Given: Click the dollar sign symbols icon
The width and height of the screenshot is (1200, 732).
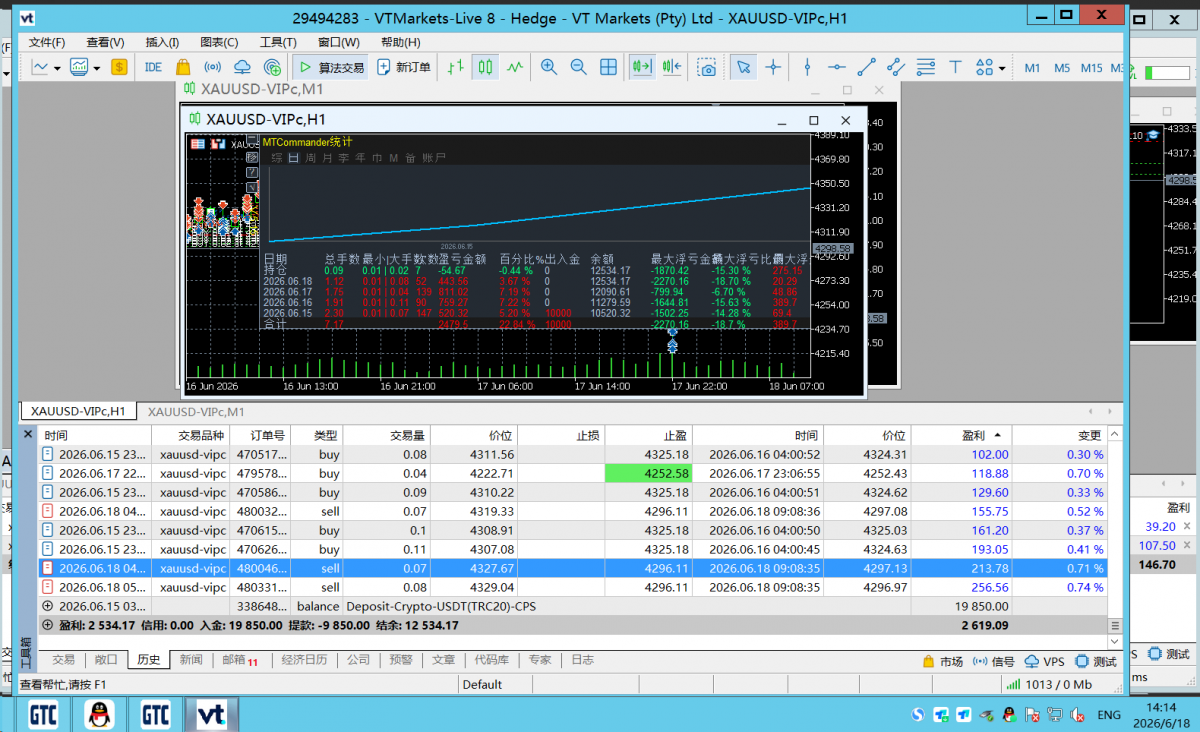Looking at the screenshot, I should (x=119, y=67).
